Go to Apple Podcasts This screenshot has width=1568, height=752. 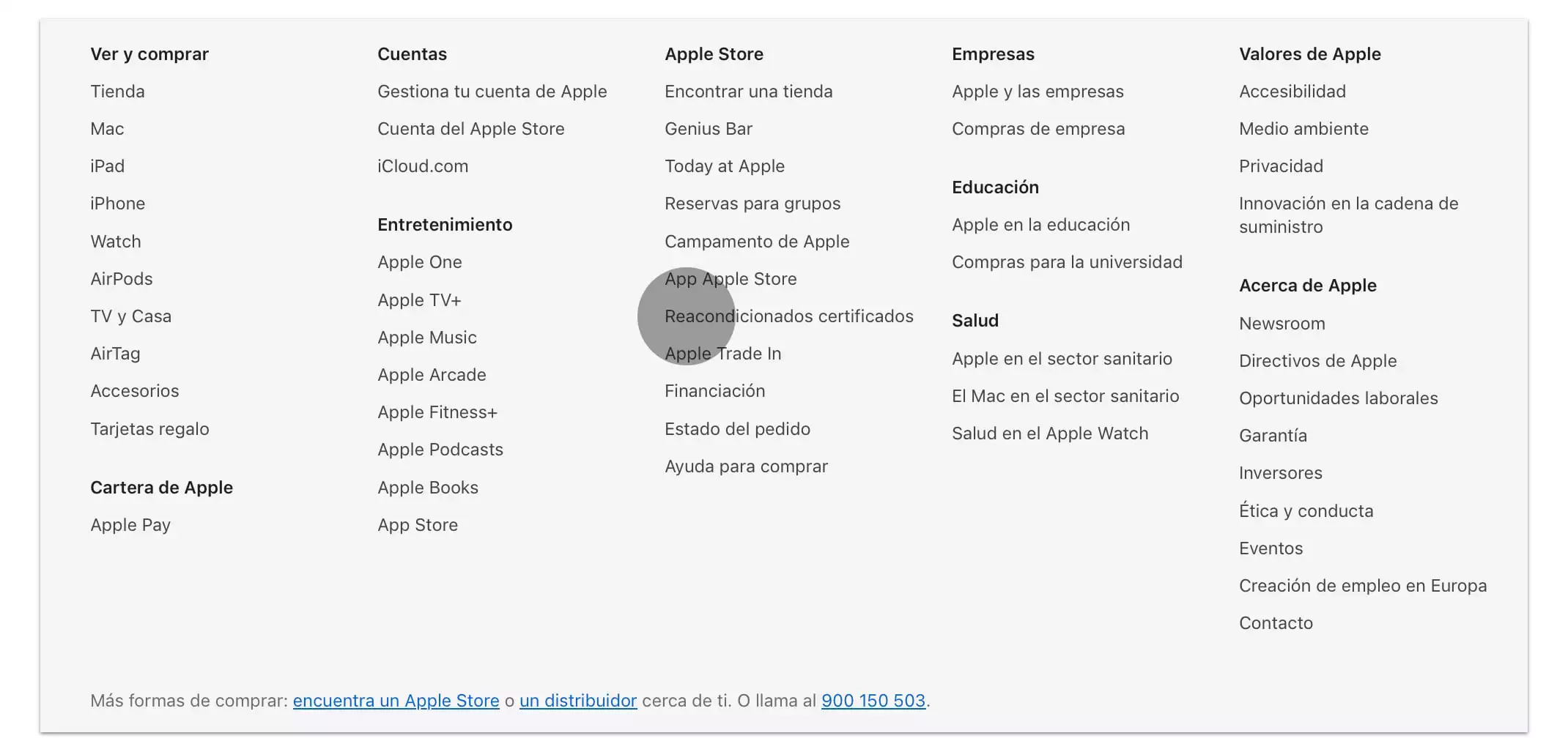[x=440, y=450]
